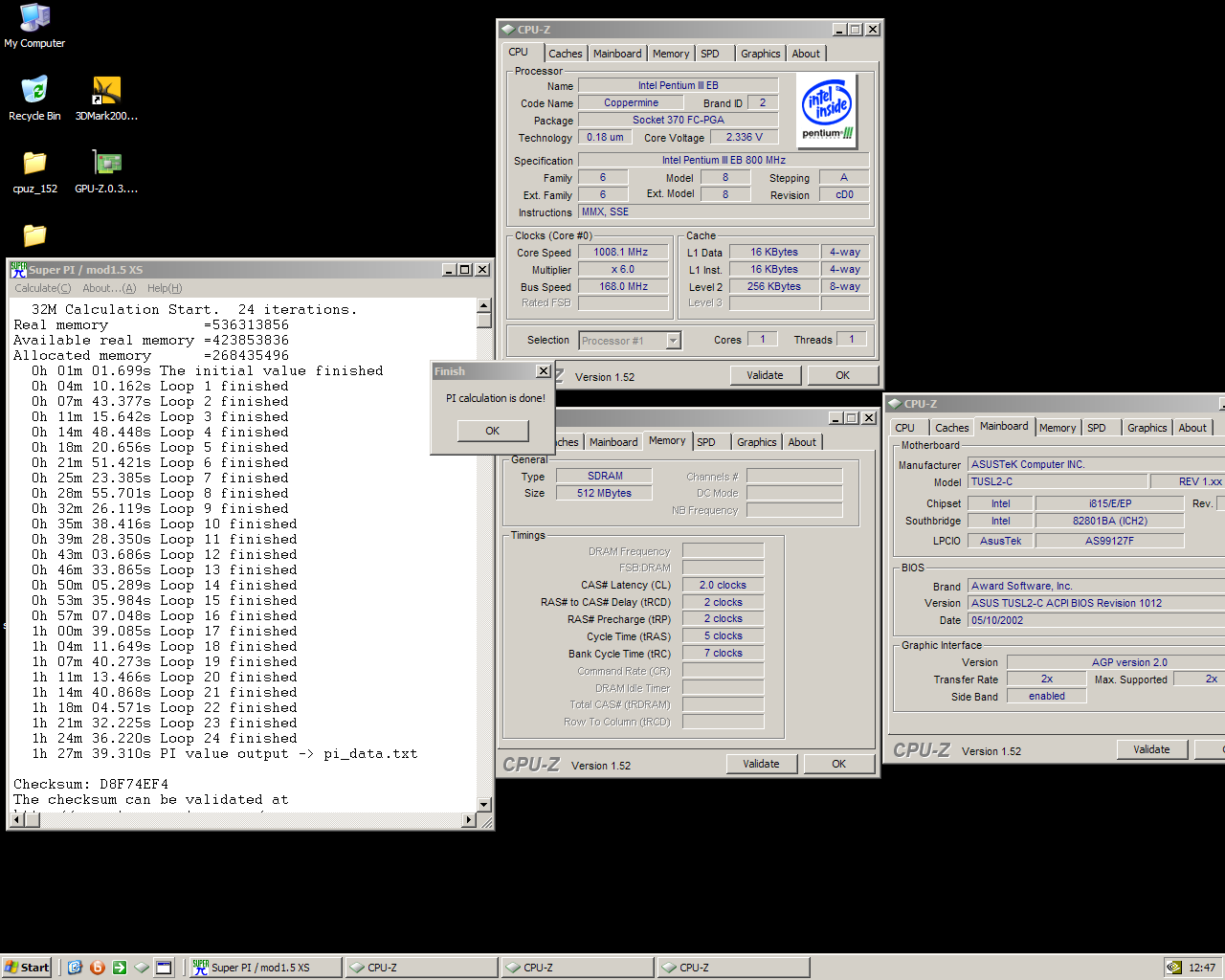Click the window-shaped quick launch icon
Image resolution: width=1225 pixels, height=980 pixels.
coord(164,968)
